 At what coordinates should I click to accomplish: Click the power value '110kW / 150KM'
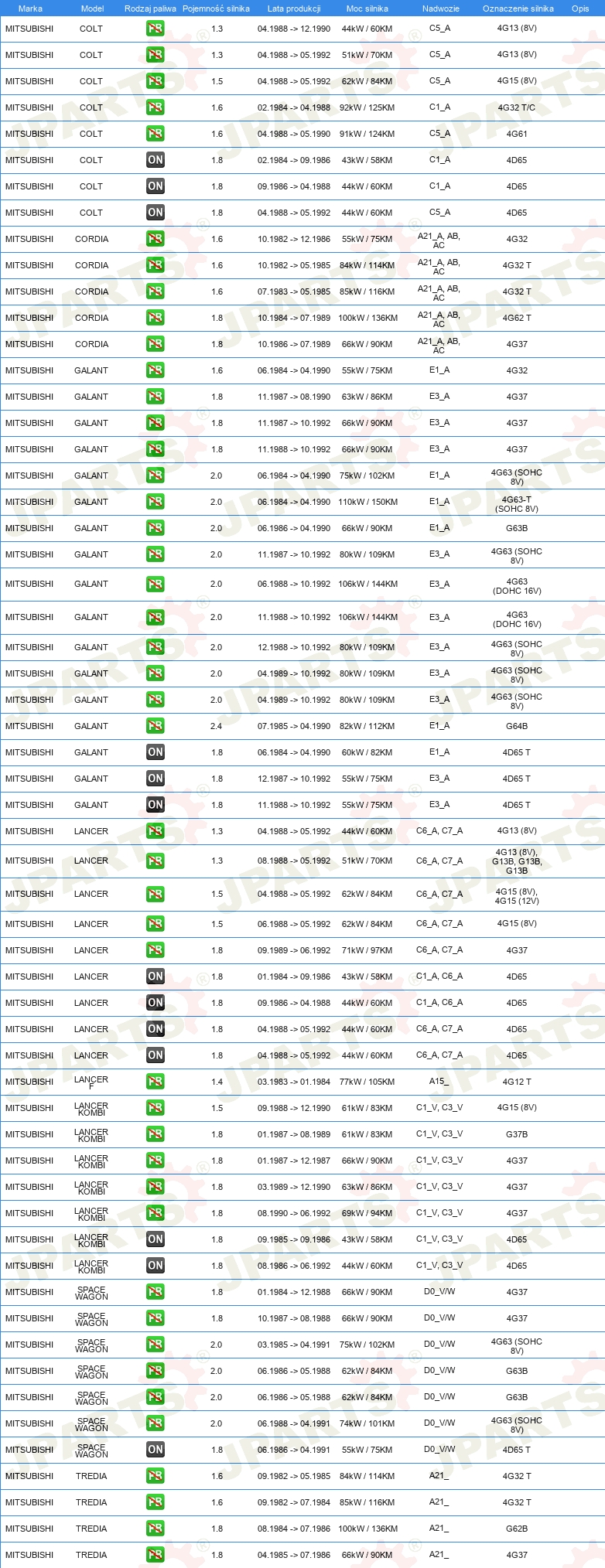coord(367,502)
